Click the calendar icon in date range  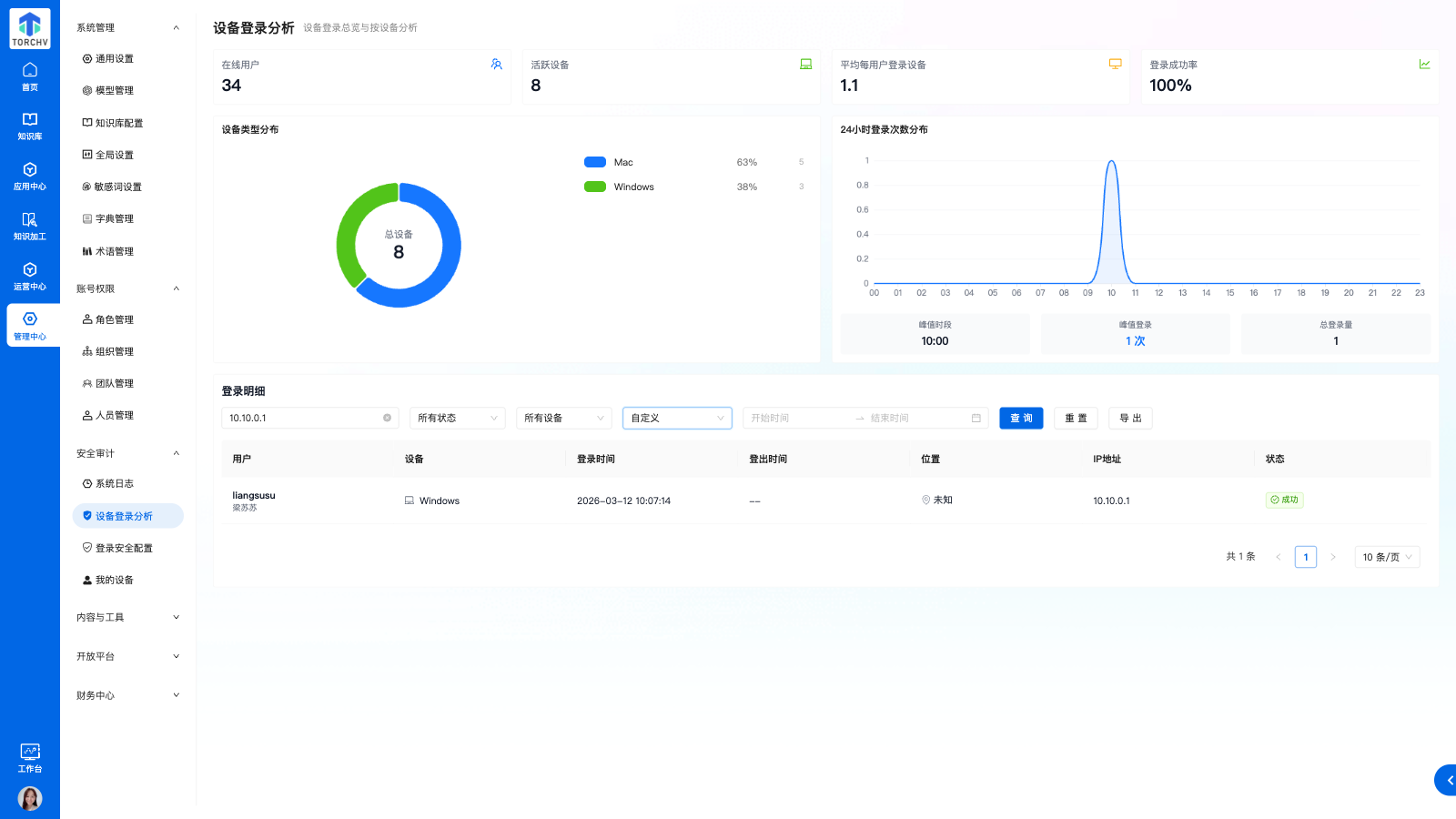[976, 418]
